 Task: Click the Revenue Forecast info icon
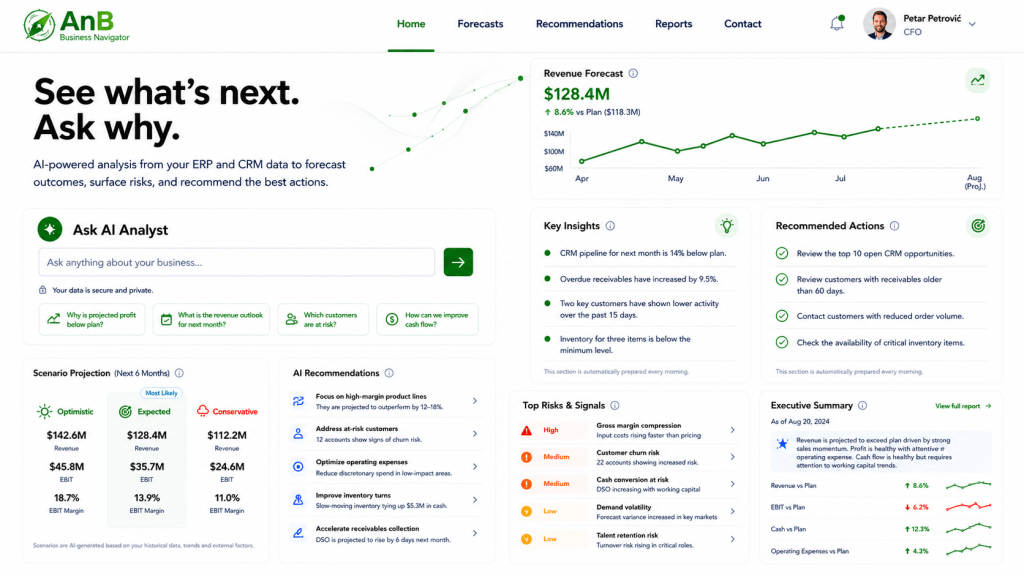633,74
